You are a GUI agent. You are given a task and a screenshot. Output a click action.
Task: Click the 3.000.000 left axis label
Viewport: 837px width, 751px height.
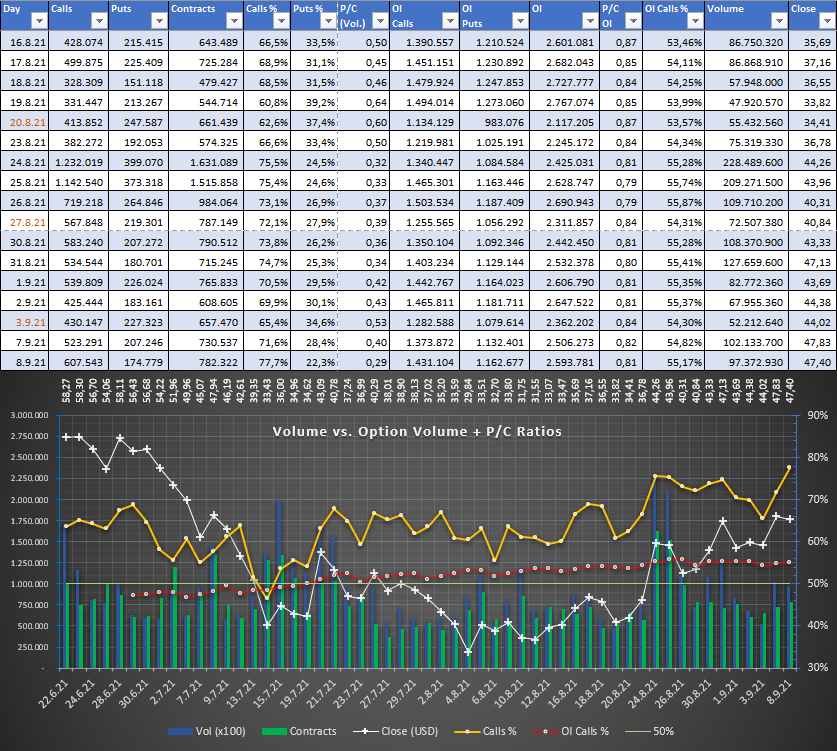(29, 415)
